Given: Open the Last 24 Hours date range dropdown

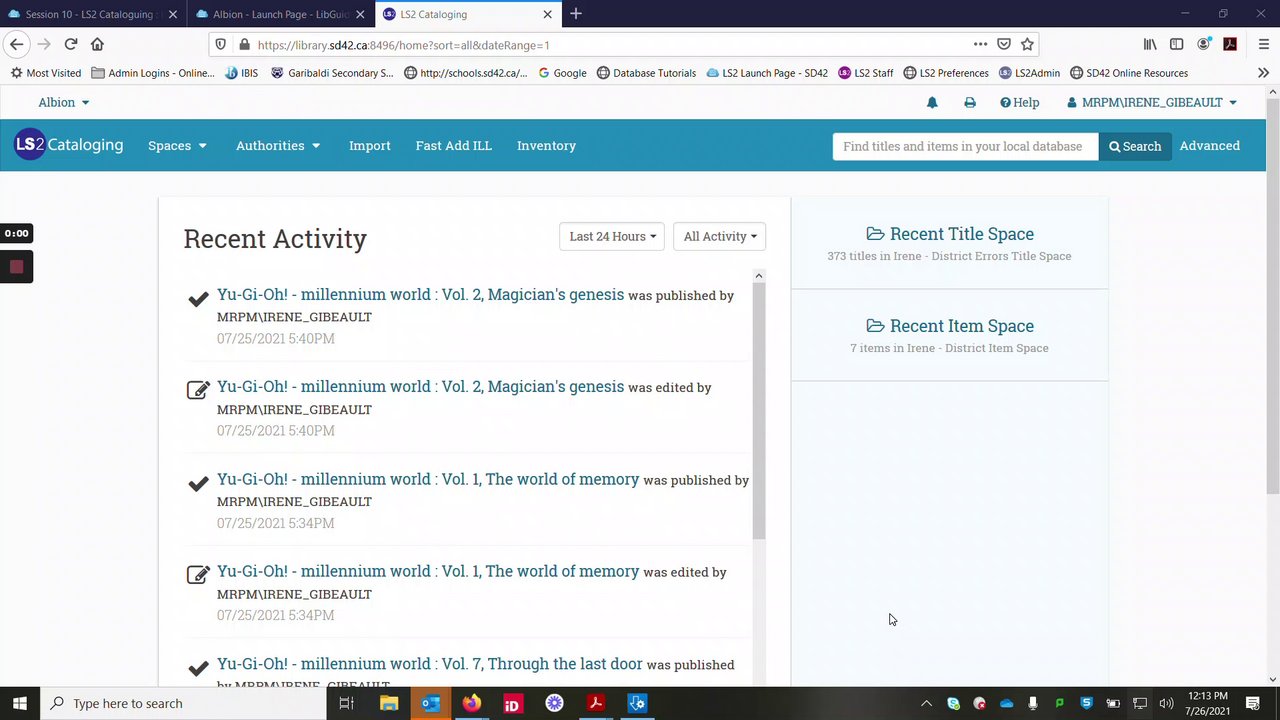Looking at the screenshot, I should (x=612, y=237).
